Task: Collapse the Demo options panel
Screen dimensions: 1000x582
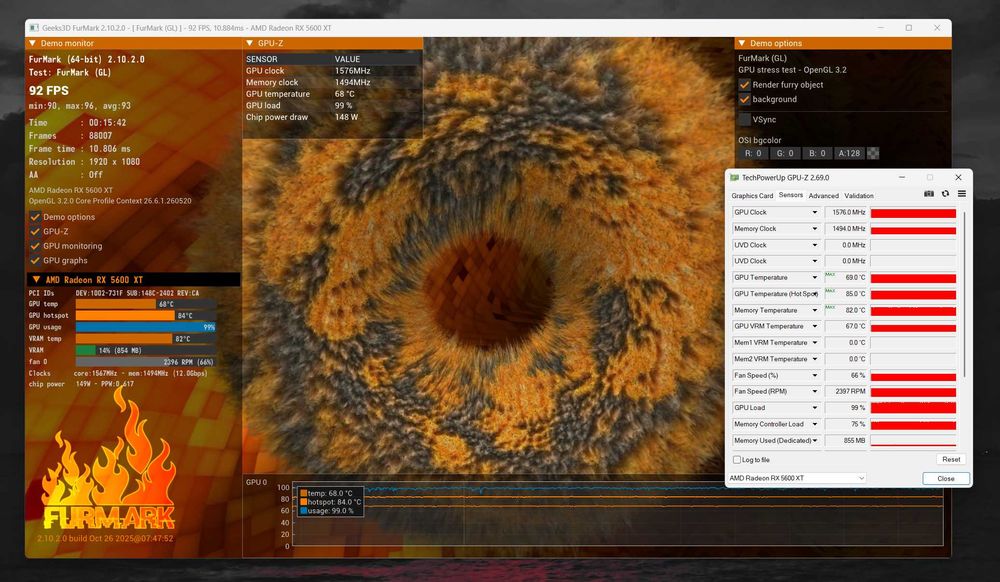Action: (742, 43)
